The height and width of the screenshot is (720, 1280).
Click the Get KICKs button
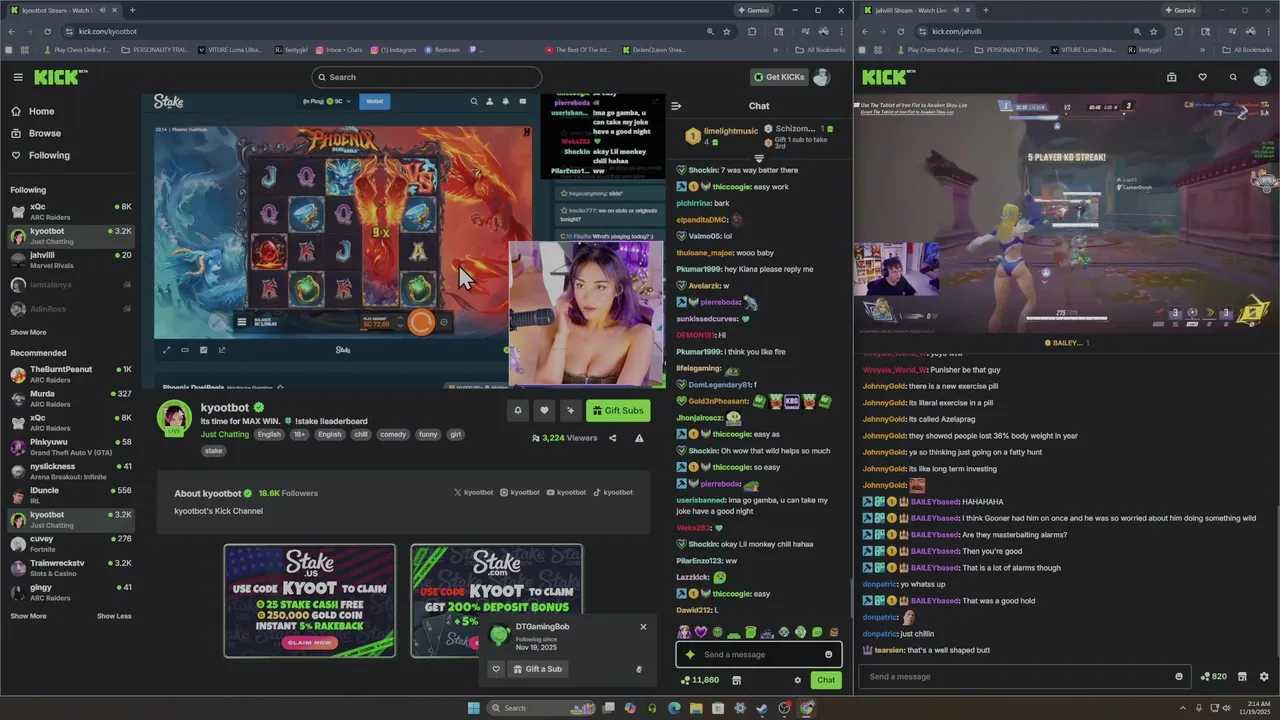pyautogui.click(x=779, y=77)
